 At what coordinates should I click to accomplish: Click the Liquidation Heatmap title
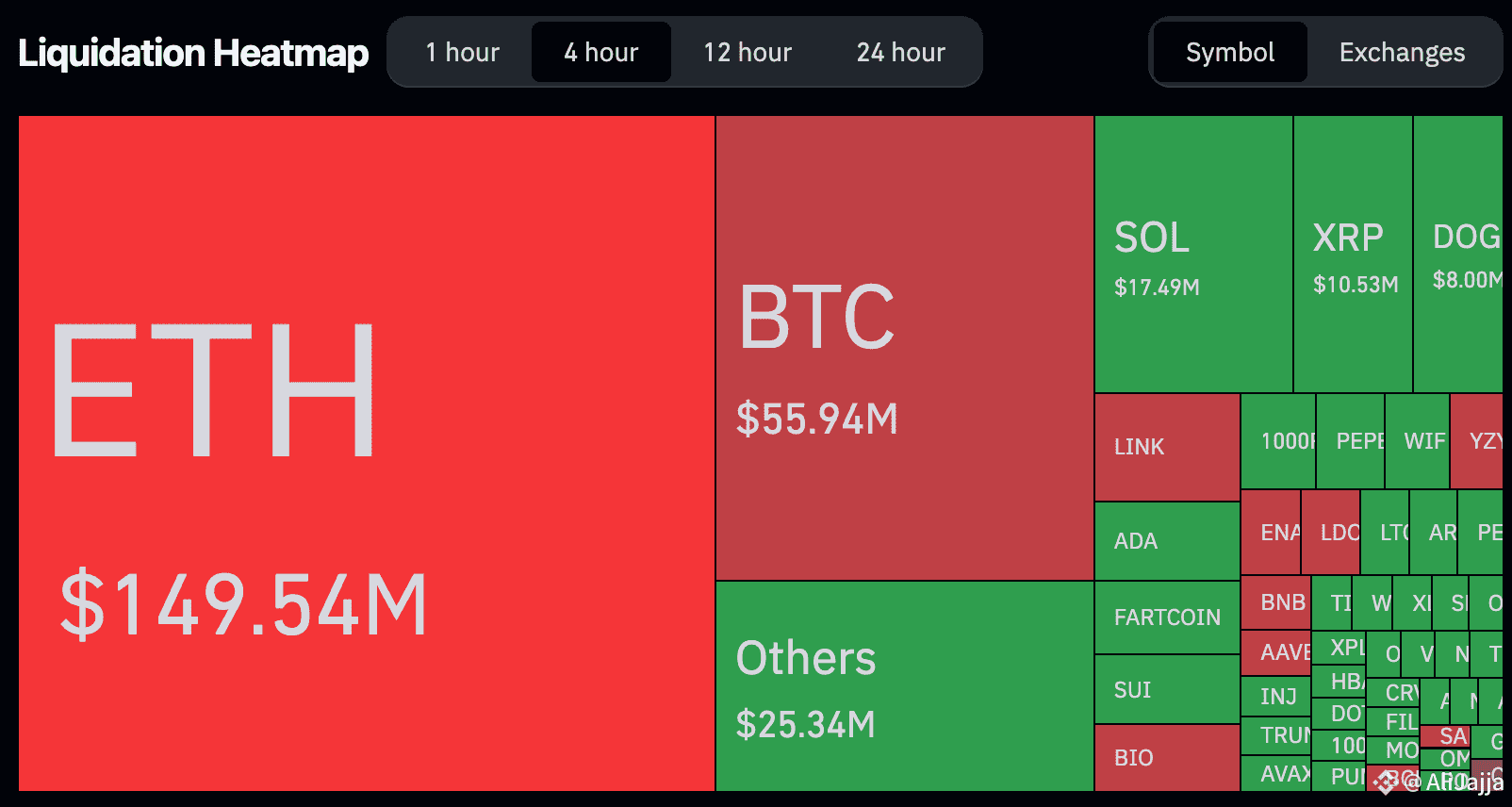[x=193, y=53]
